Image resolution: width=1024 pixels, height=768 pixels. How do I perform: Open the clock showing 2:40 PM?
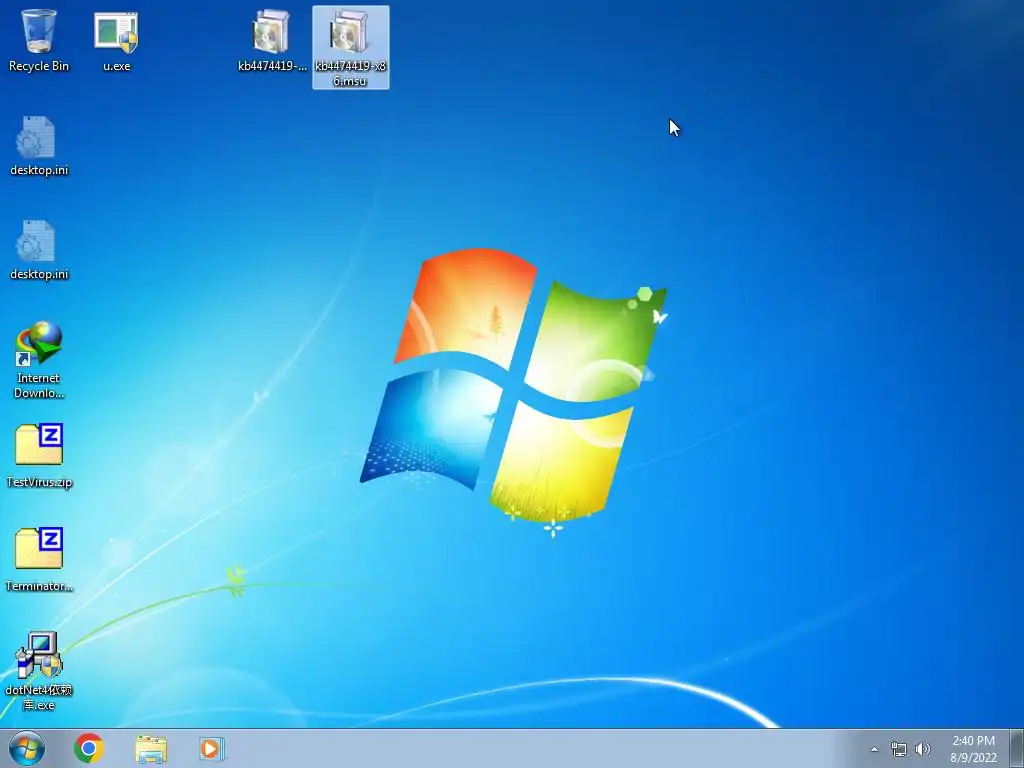coord(973,749)
